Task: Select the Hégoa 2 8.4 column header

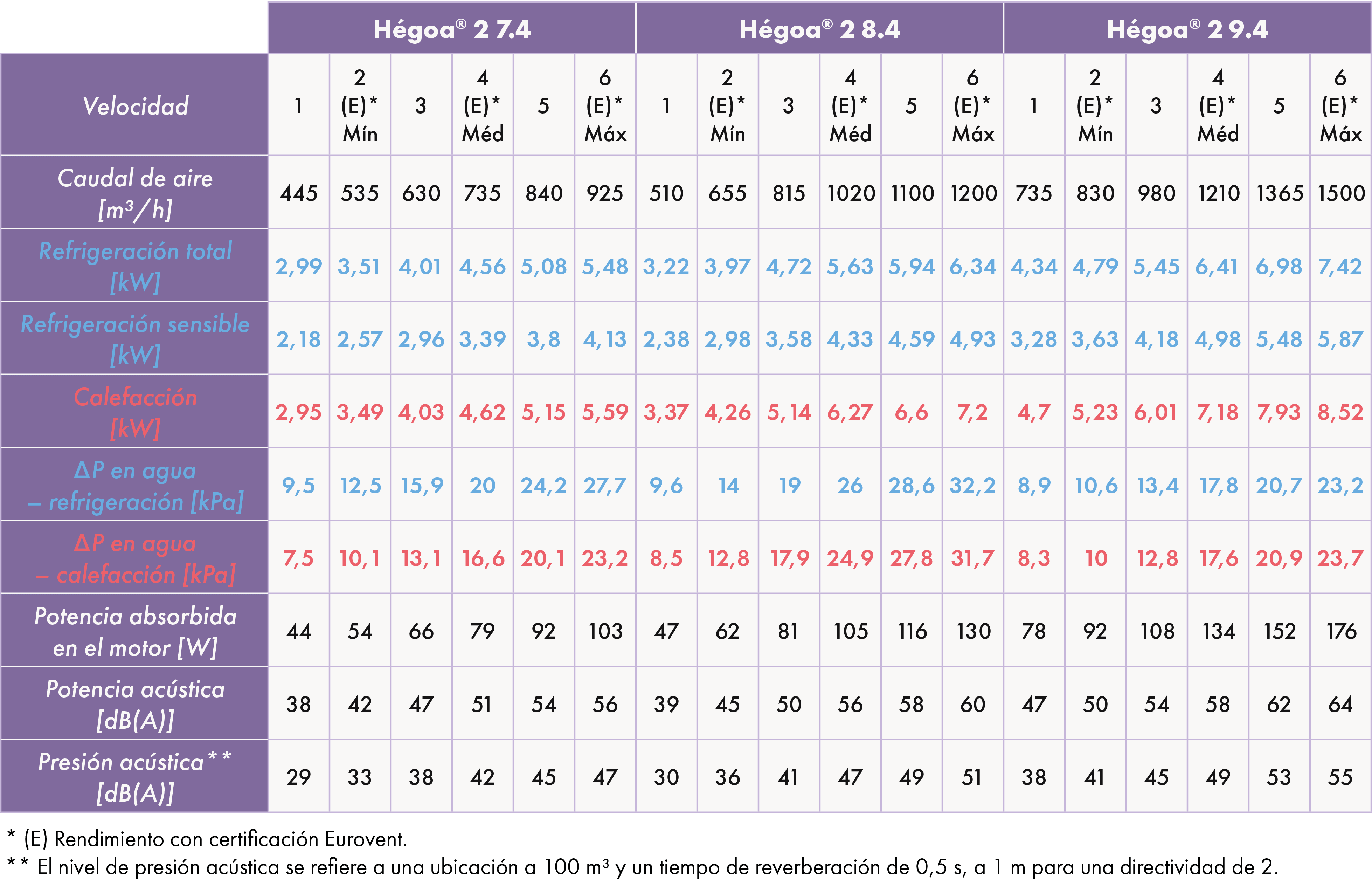Action: 819,29
